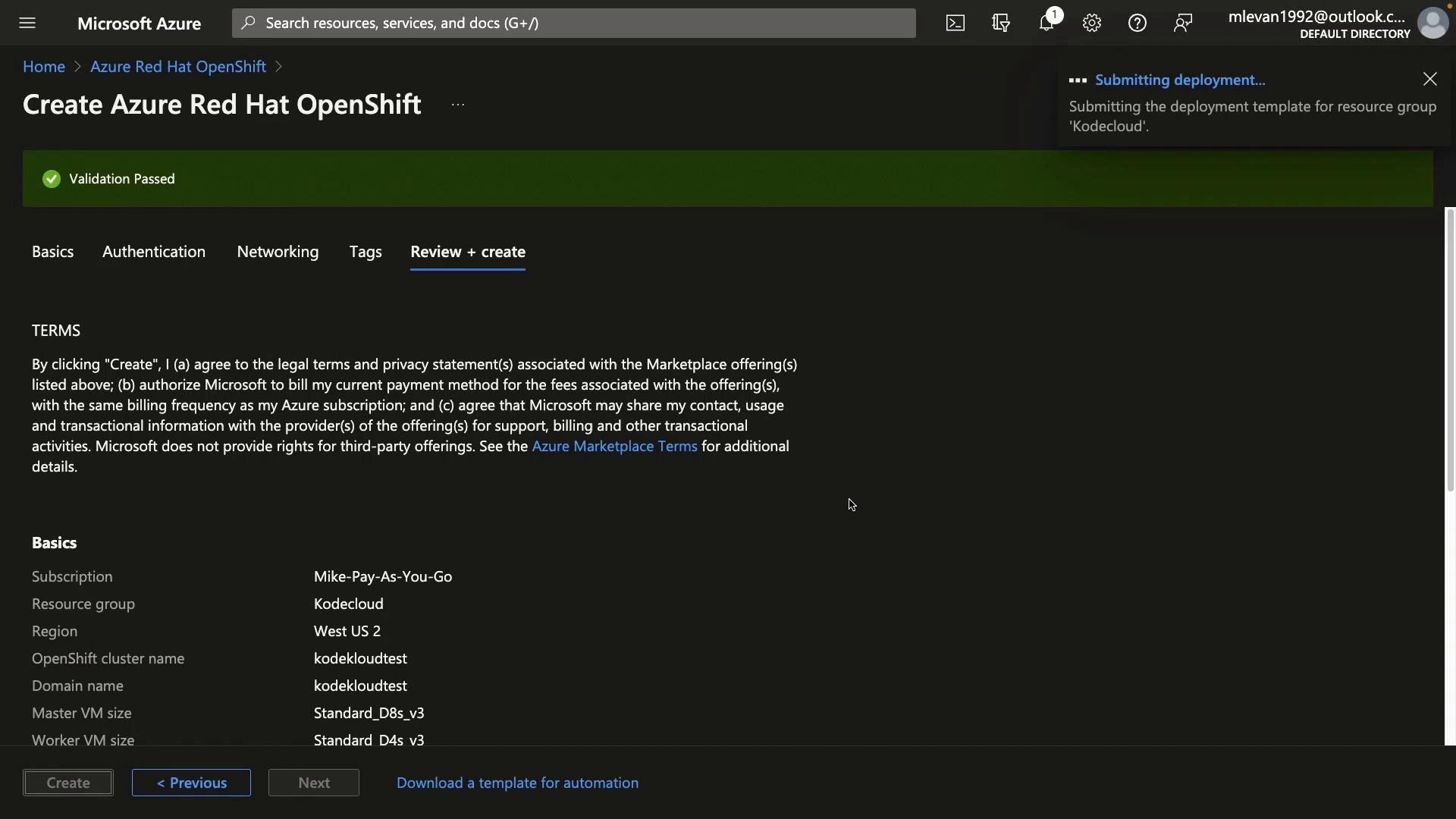Click the green Validation Passed check icon

52,179
